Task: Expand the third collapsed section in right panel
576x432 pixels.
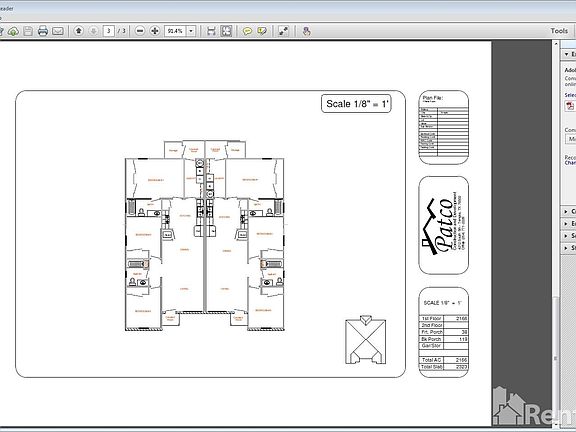Action: pos(566,236)
